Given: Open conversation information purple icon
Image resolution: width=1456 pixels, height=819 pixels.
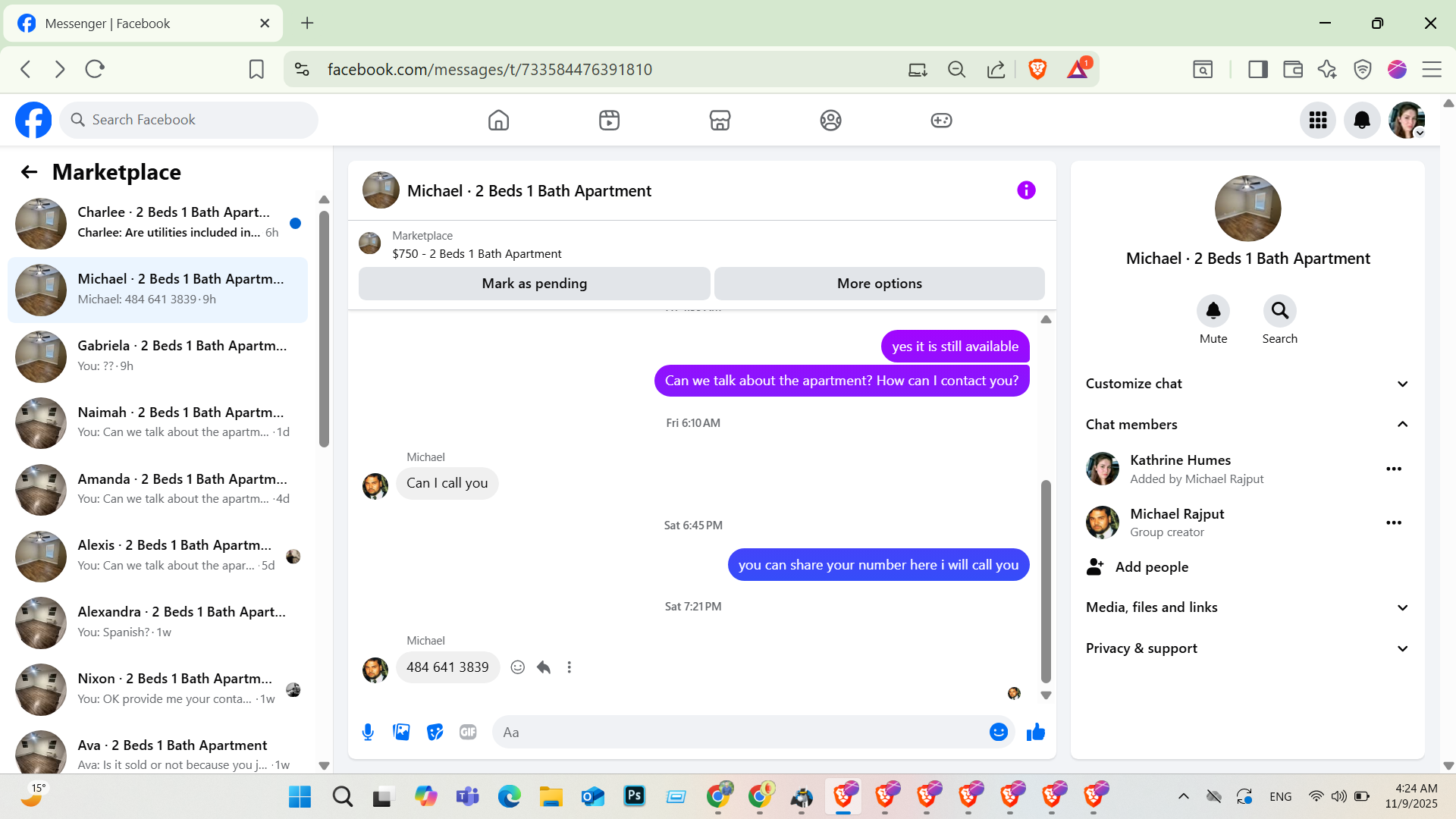Looking at the screenshot, I should 1026,190.
